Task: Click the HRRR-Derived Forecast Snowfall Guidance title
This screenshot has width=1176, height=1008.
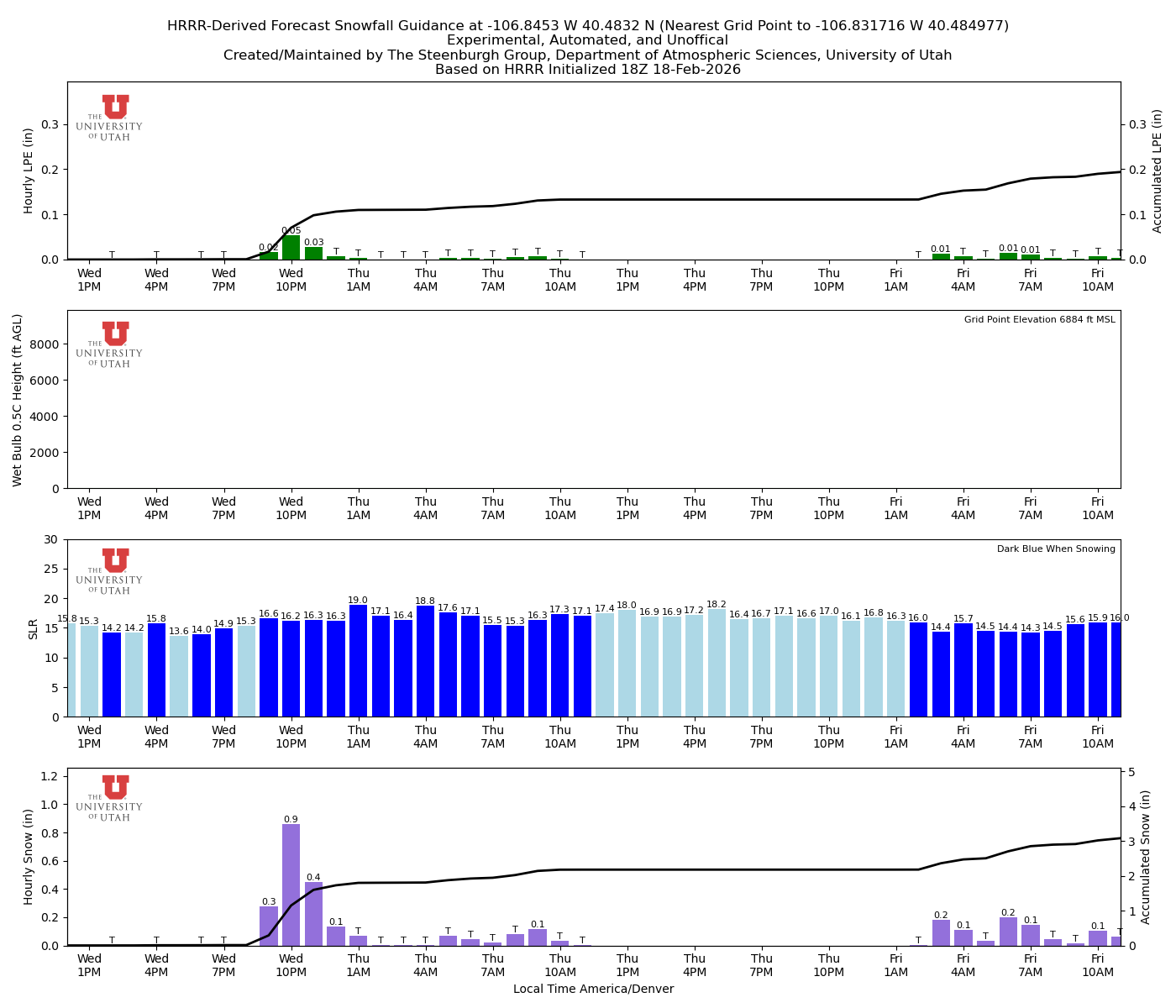Action: (588, 25)
